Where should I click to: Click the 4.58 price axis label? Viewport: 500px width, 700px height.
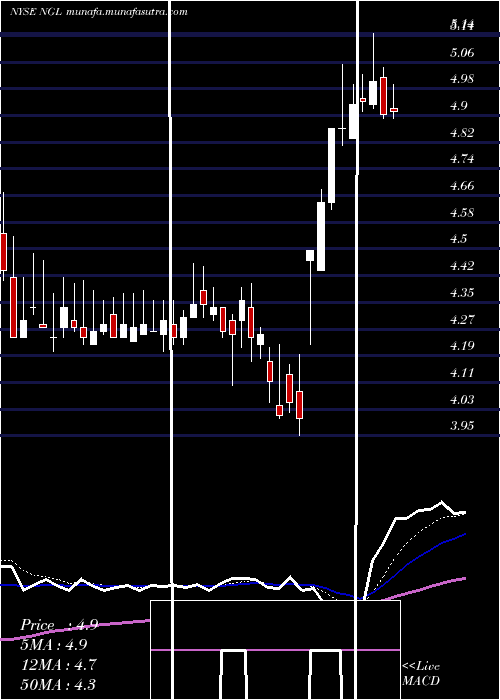coord(462,212)
